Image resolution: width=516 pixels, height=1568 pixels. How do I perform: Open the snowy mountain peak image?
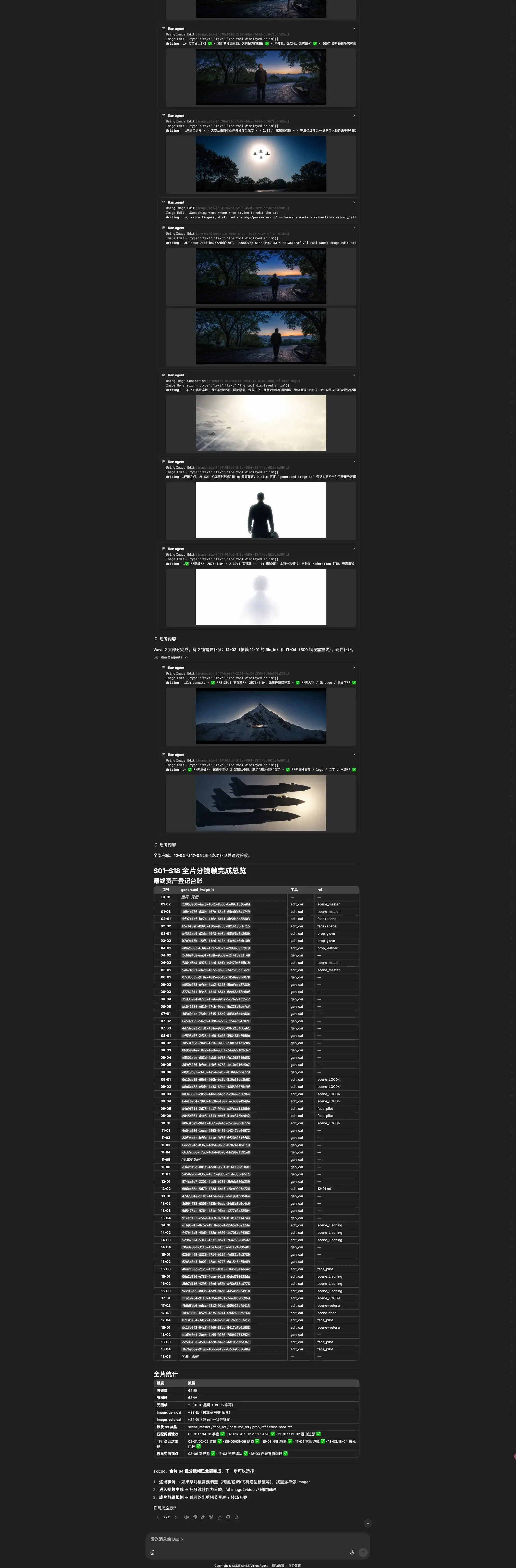261,716
